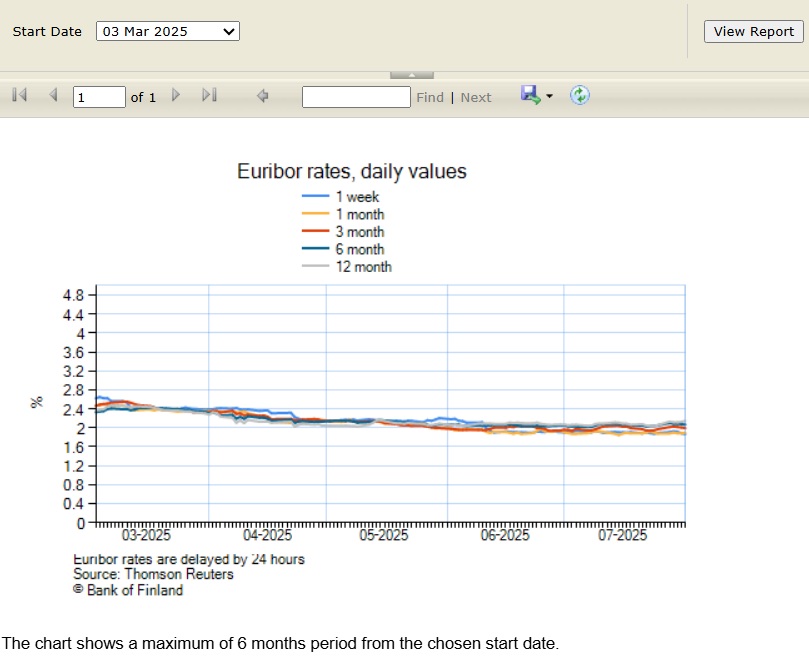Click the 3 month legend color line

(x=315, y=231)
